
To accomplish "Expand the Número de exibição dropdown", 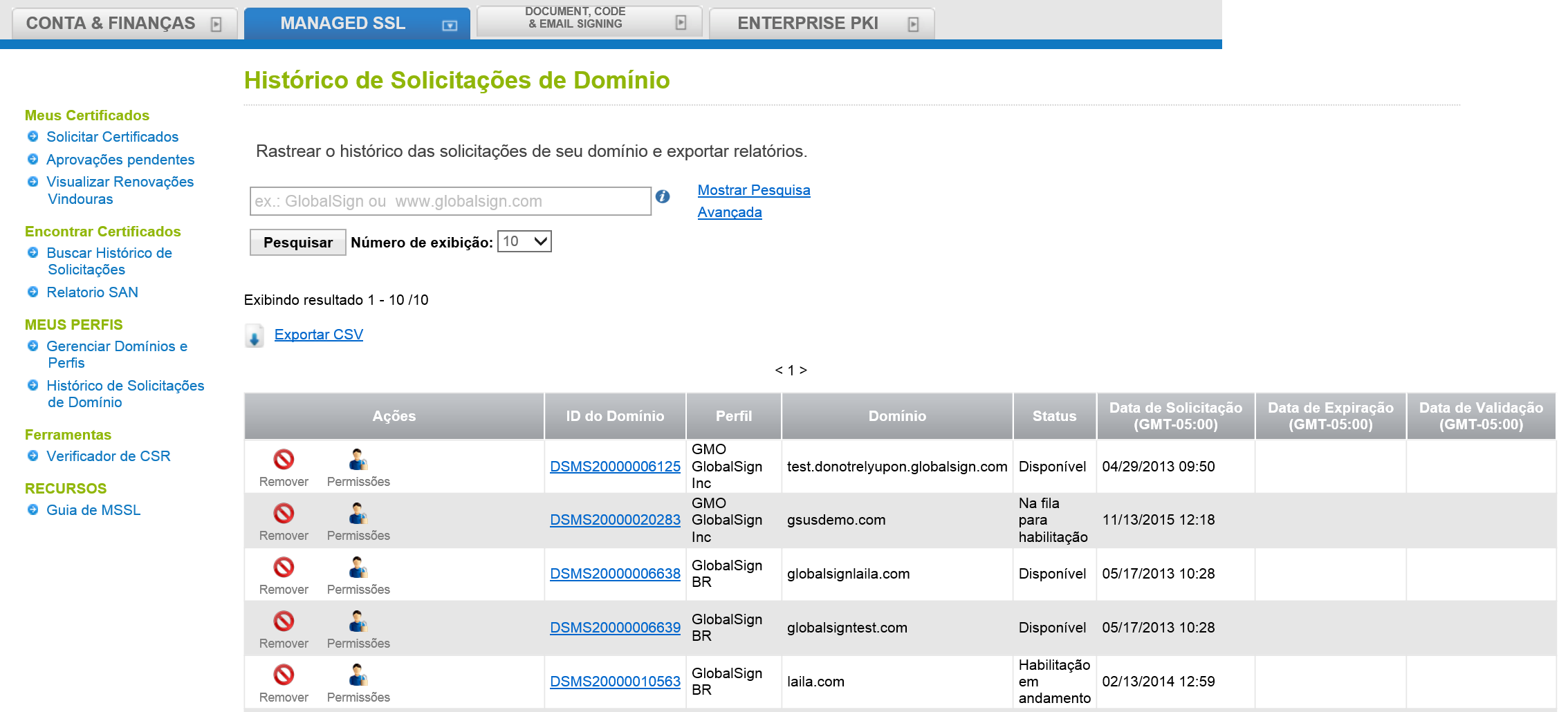I will coord(524,241).
